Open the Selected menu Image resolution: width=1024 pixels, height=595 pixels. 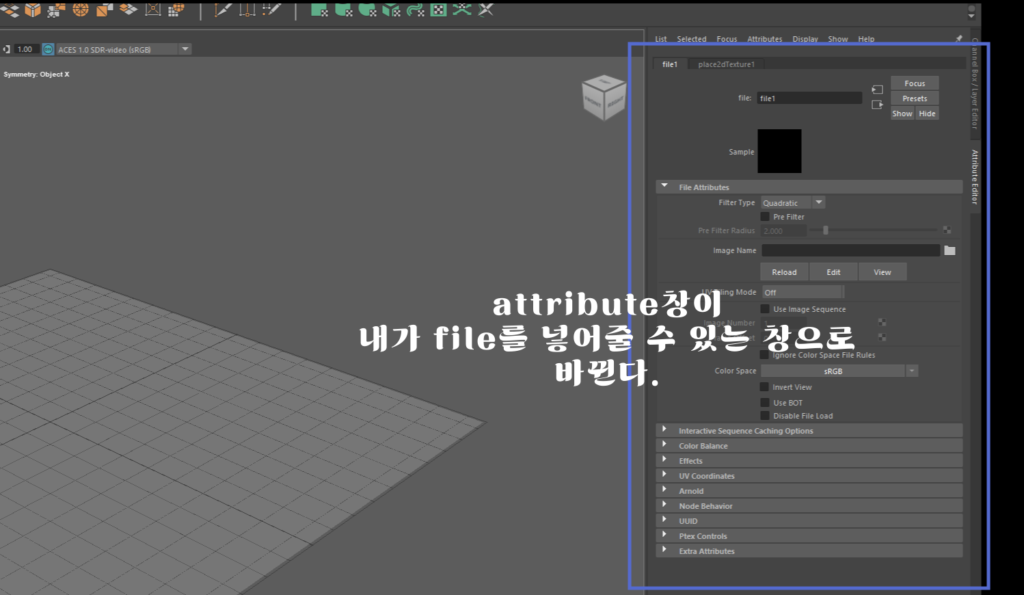[x=692, y=39]
